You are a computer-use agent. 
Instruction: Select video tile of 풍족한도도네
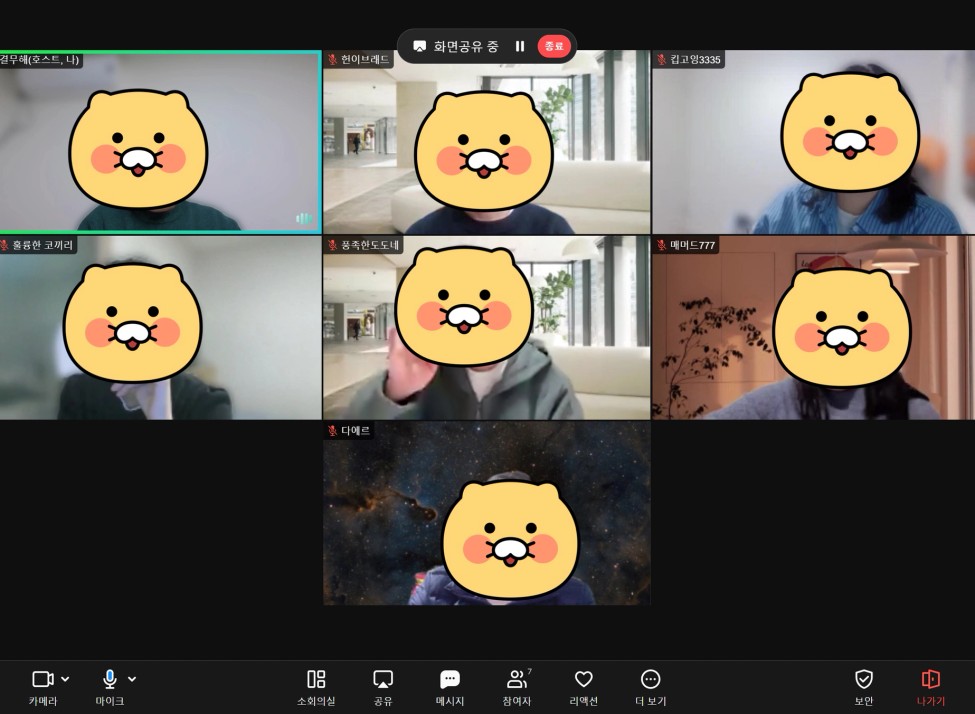point(486,328)
